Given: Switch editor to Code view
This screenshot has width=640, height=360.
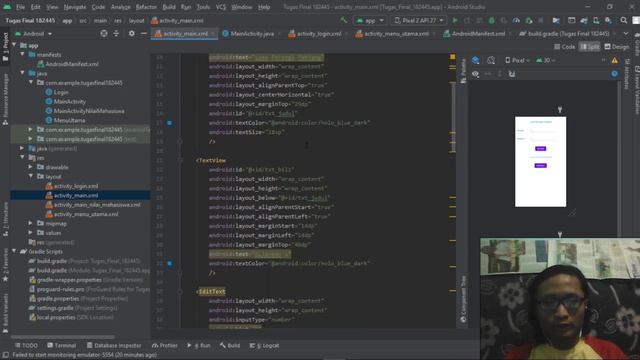Looking at the screenshot, I should tap(564, 47).
